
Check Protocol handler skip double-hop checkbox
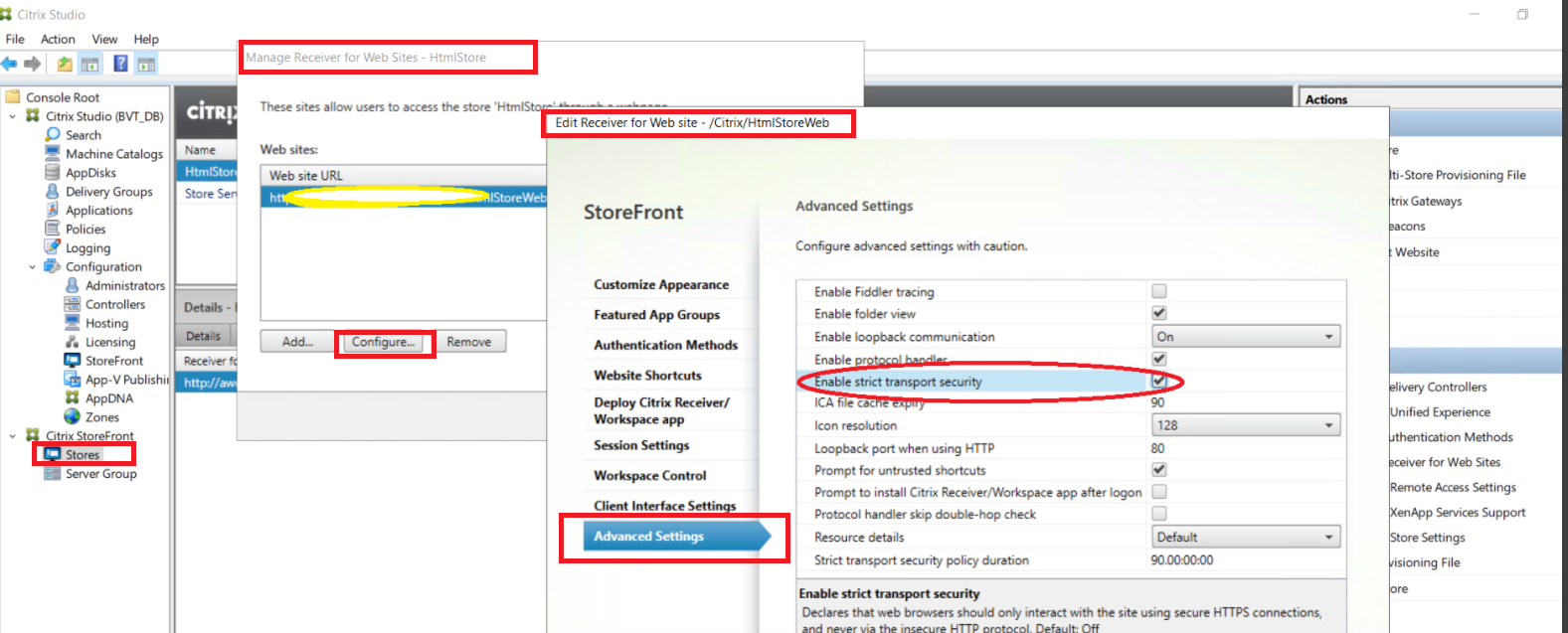(1158, 513)
